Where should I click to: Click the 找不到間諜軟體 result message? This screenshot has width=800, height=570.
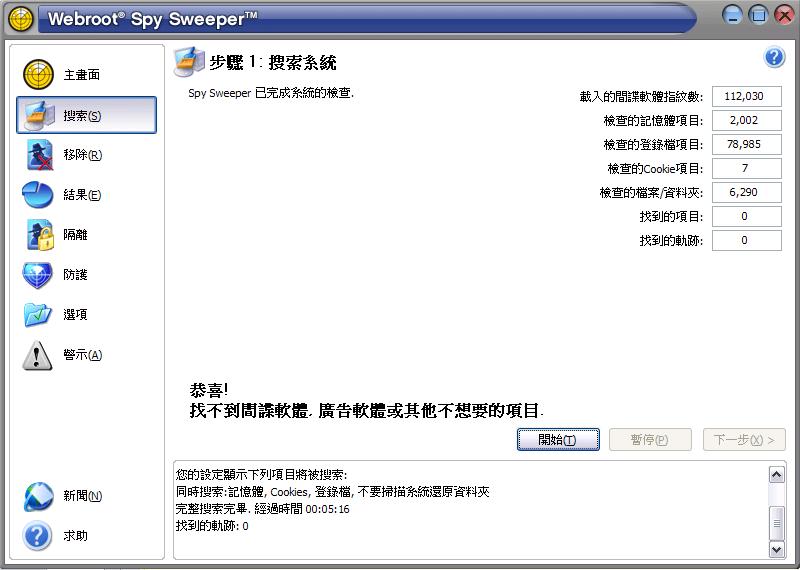click(366, 410)
